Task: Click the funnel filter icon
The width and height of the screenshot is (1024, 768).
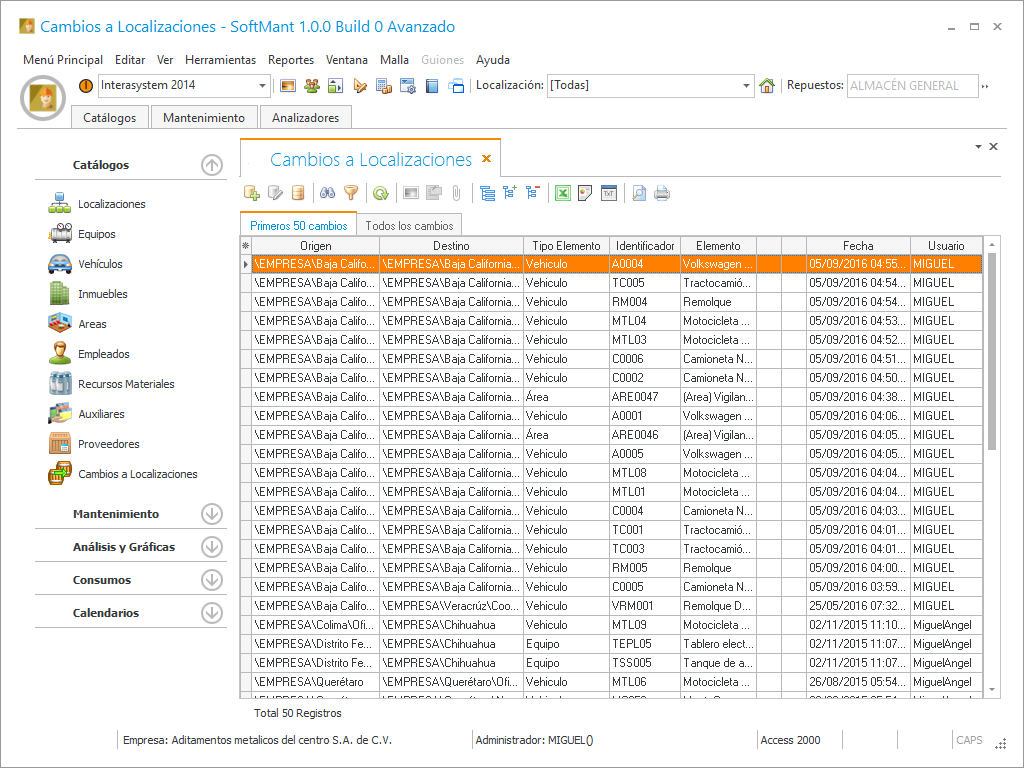Action: (350, 194)
